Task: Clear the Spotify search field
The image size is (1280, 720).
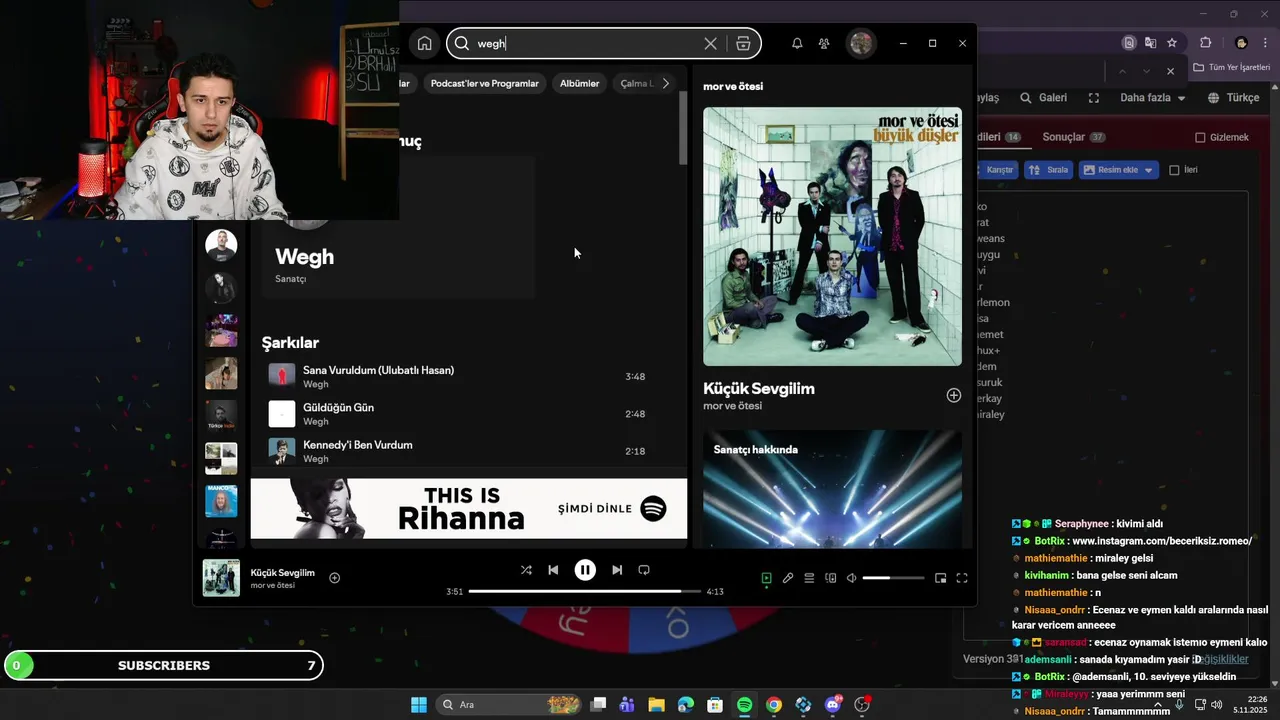Action: [710, 43]
